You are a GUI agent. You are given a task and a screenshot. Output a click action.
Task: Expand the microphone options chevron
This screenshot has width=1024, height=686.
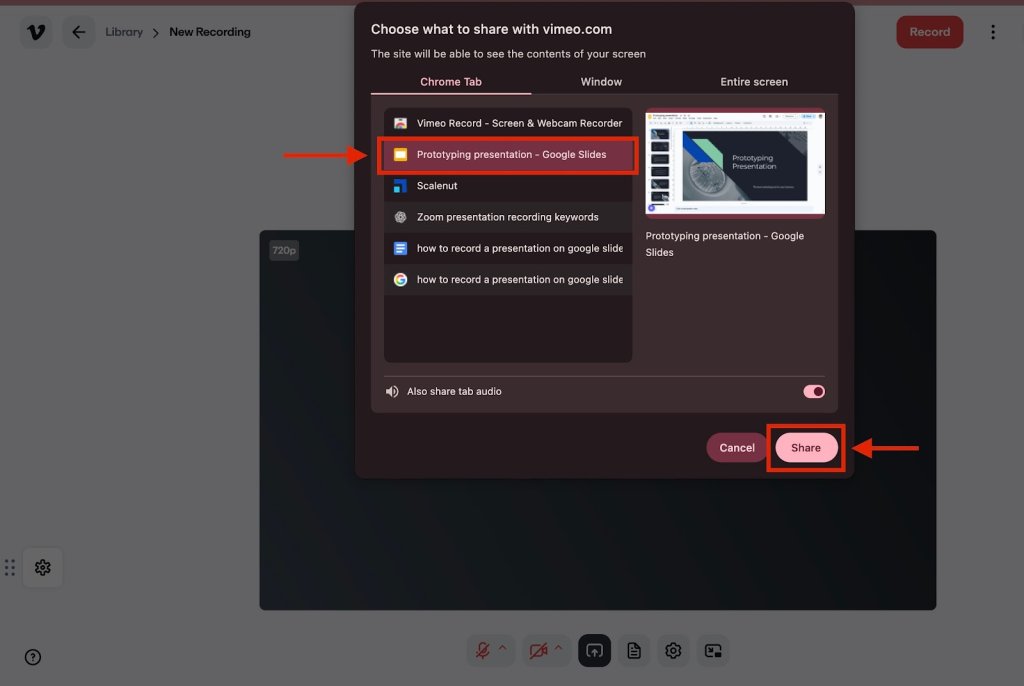(503, 647)
